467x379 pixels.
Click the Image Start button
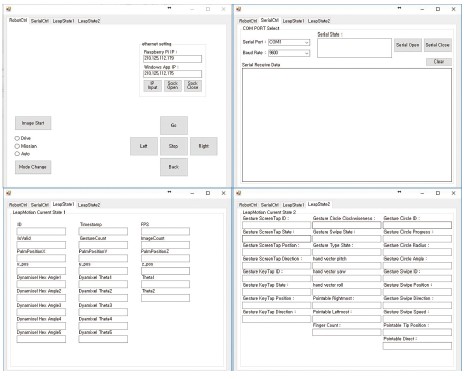tap(33, 123)
